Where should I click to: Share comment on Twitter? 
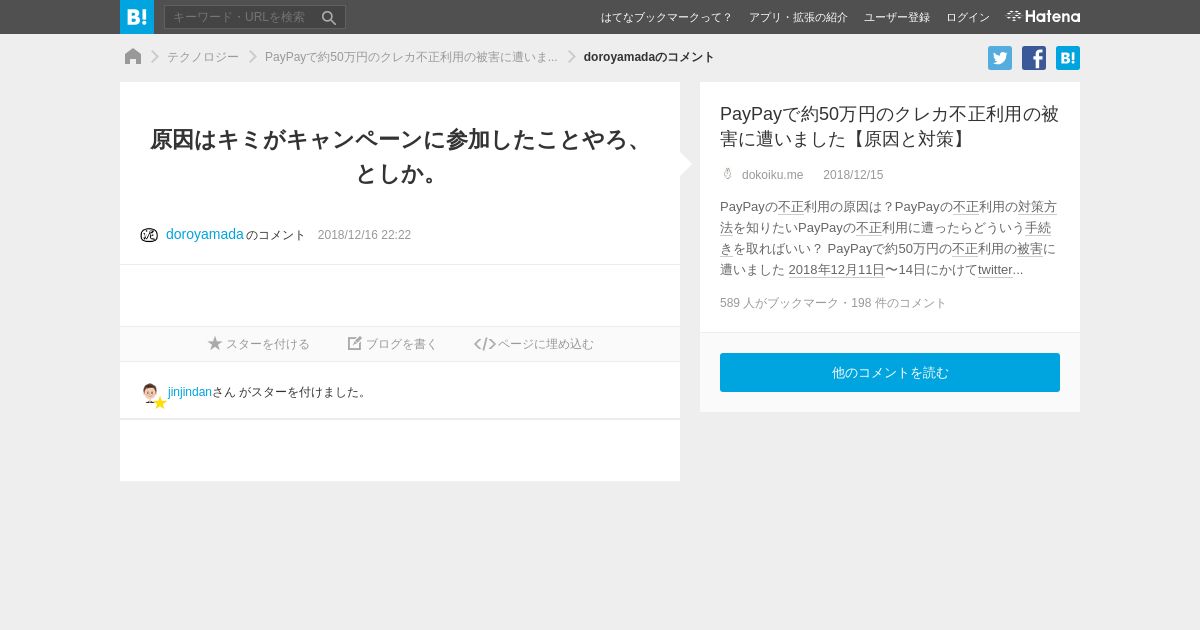pos(1000,58)
